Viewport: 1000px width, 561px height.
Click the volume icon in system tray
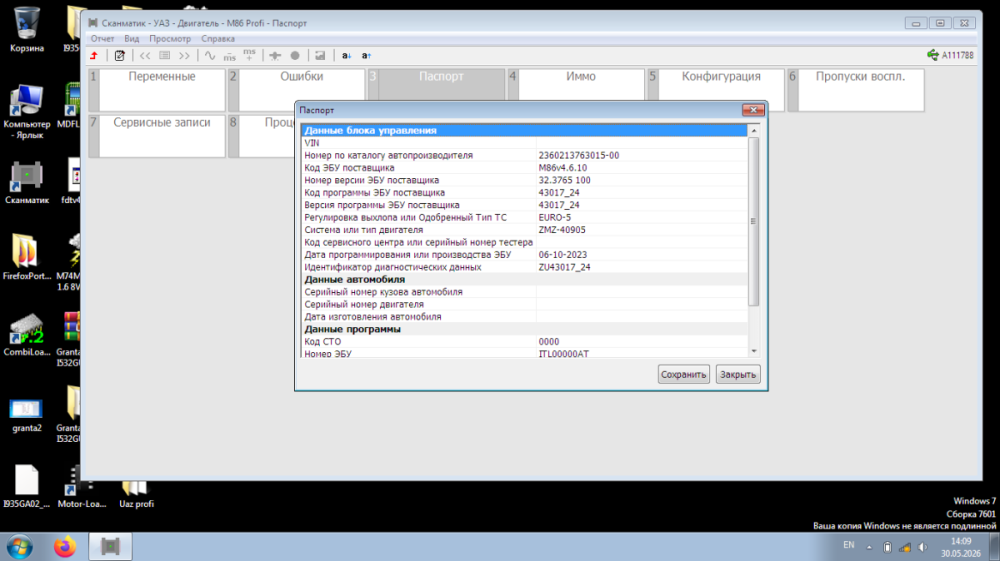[x=923, y=547]
